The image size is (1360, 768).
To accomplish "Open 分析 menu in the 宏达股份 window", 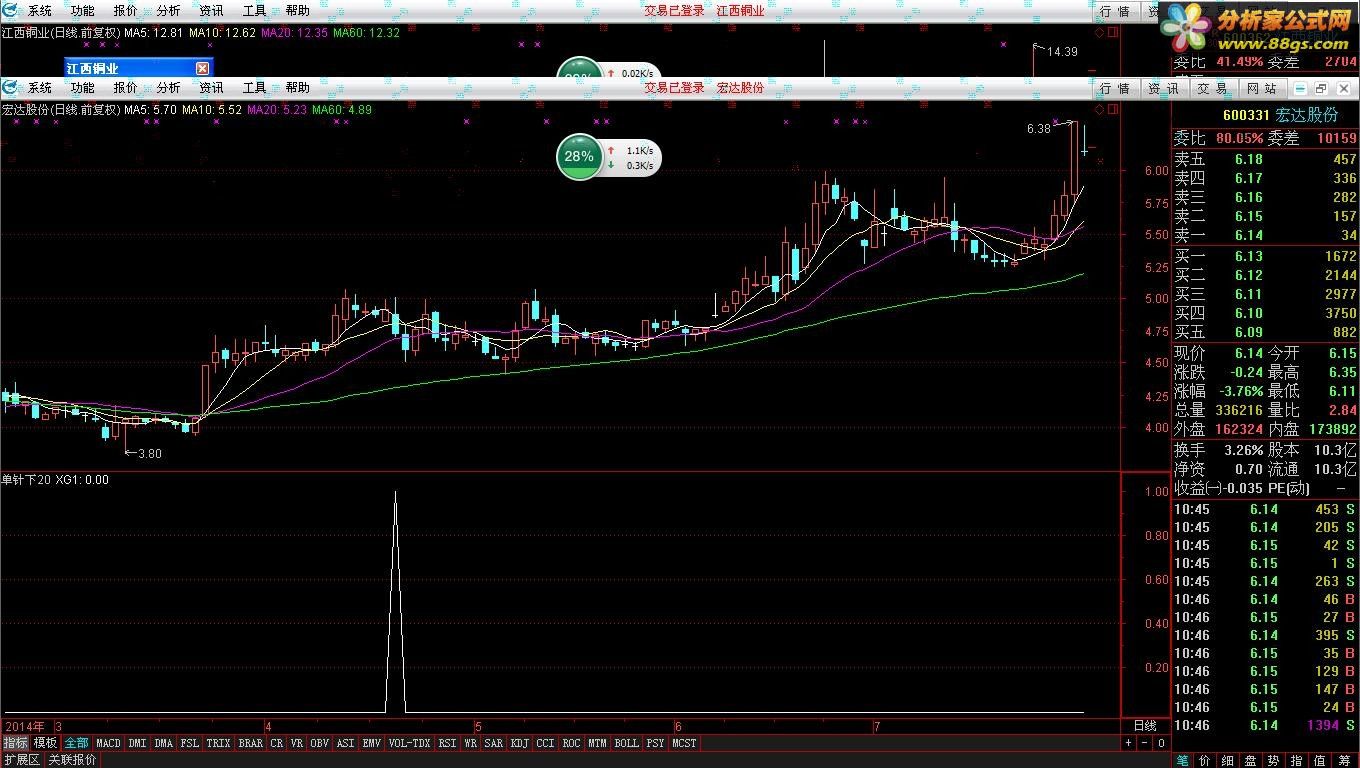I will (169, 88).
